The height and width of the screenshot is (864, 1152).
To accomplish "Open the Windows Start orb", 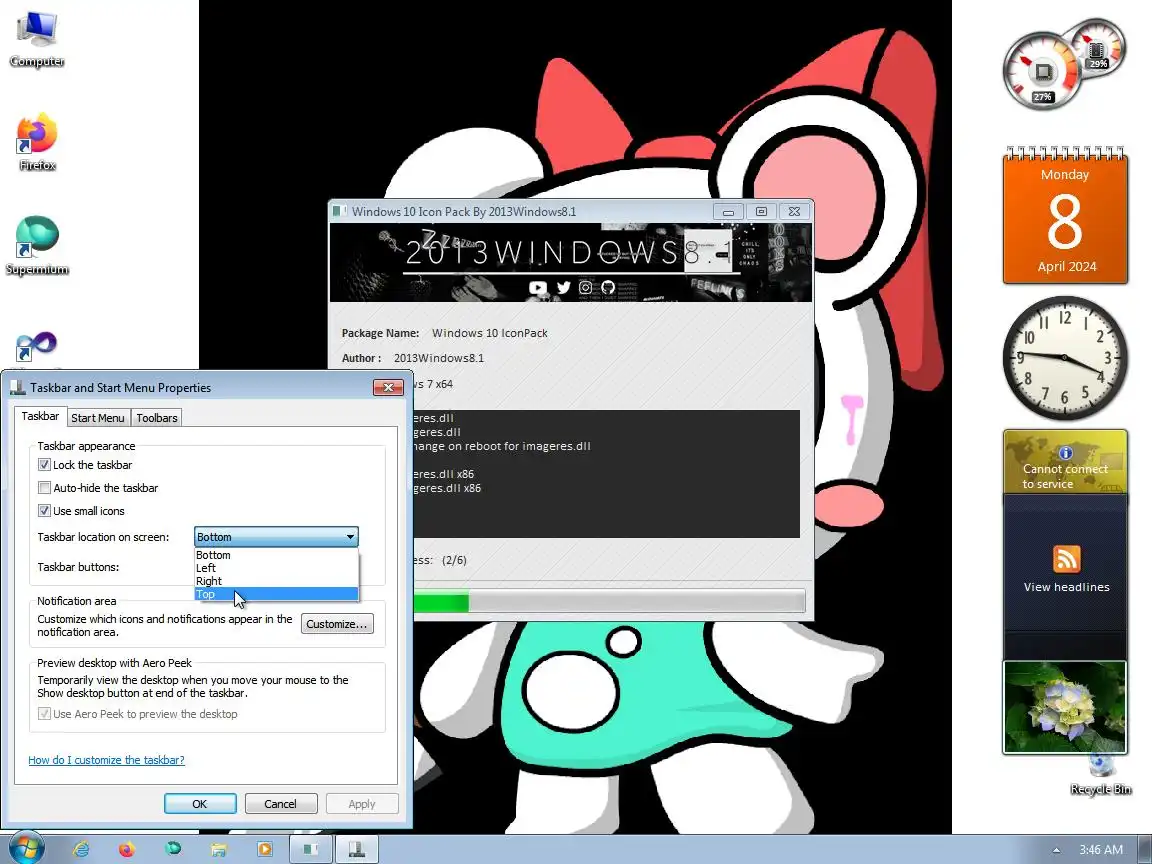I will [25, 849].
